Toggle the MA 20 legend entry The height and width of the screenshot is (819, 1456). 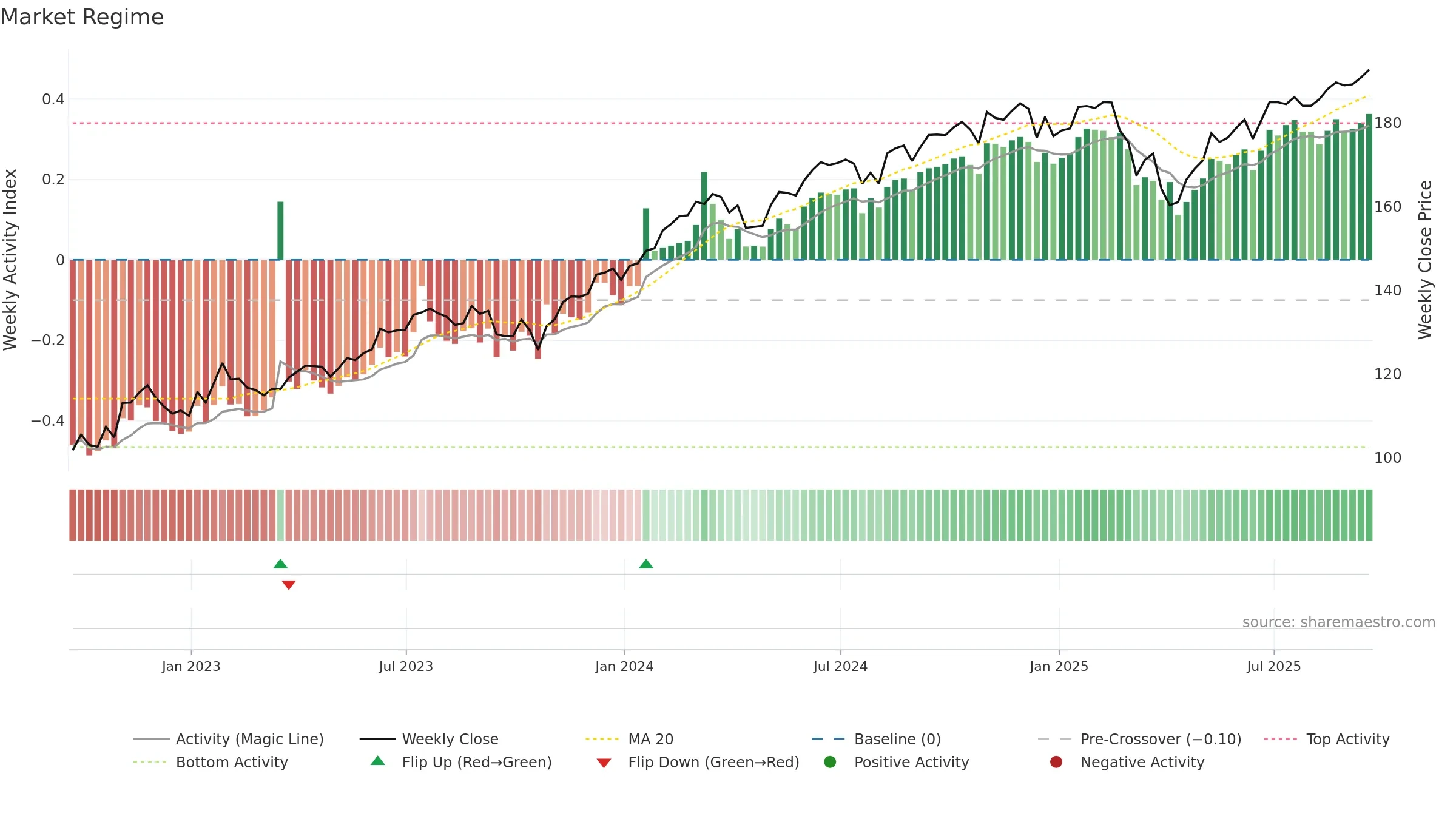tap(629, 739)
